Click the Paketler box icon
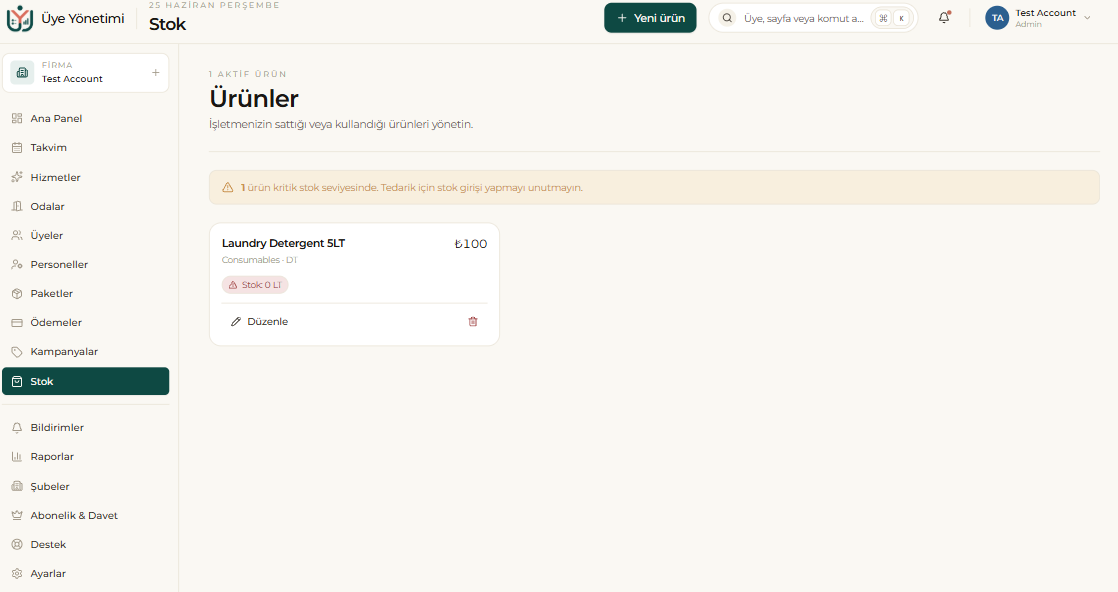Image resolution: width=1118 pixels, height=592 pixels. pyautogui.click(x=17, y=294)
